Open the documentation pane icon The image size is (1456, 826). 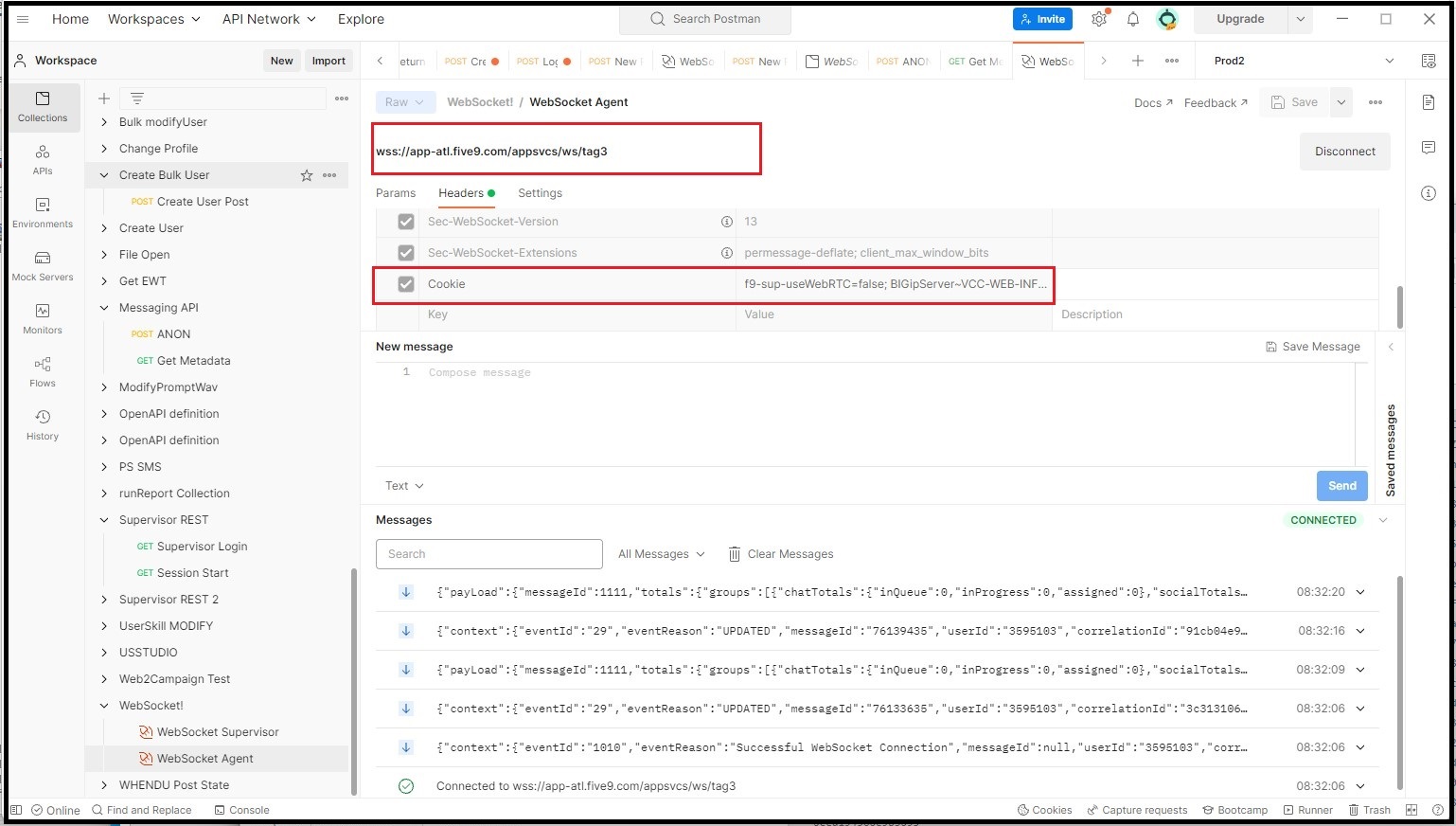pos(1429,102)
